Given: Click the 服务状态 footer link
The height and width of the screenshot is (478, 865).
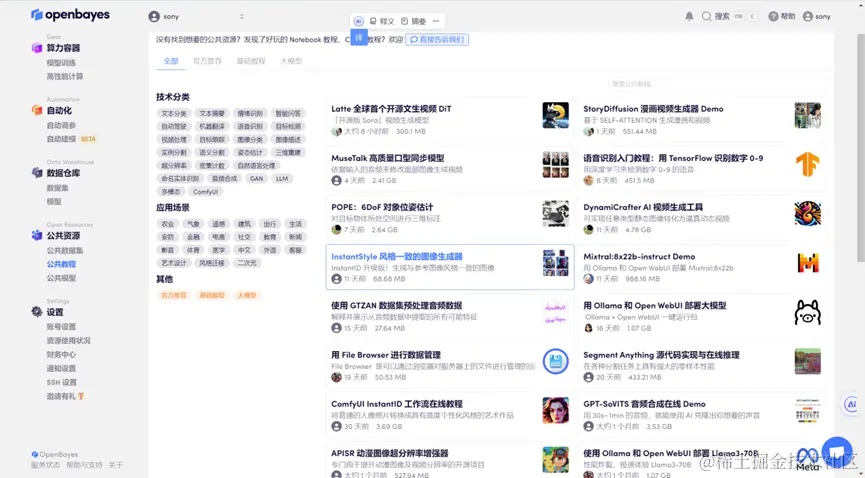Looking at the screenshot, I should pos(45,465).
